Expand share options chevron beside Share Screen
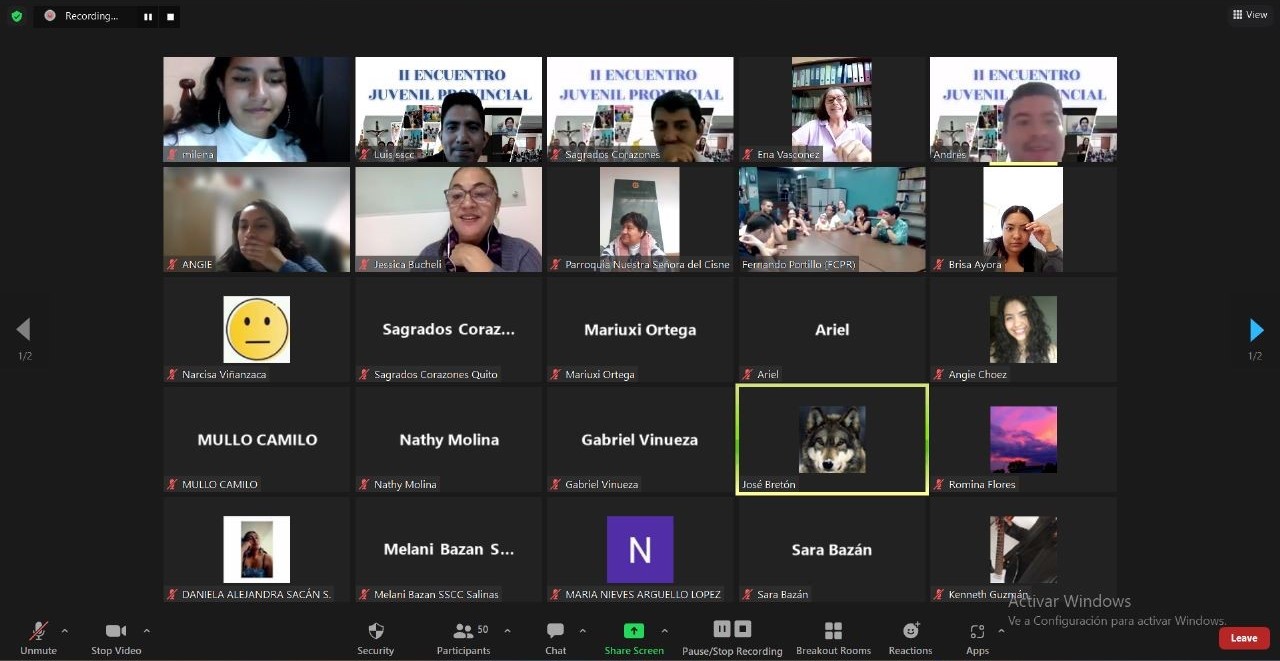 click(x=664, y=631)
